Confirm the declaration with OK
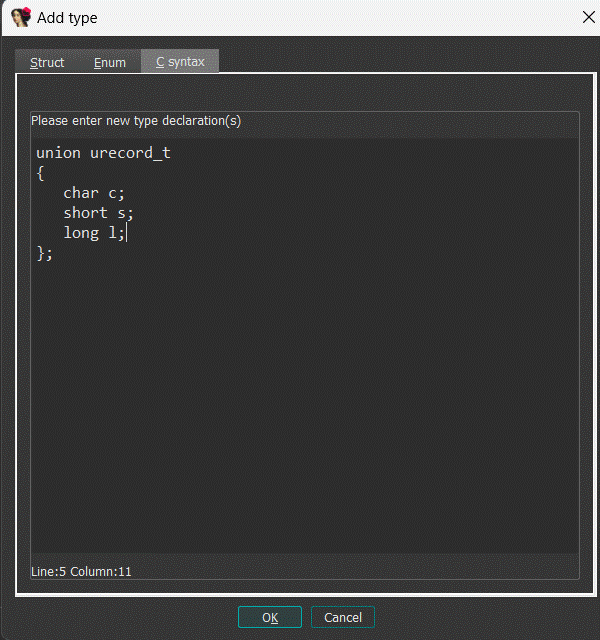 point(270,617)
